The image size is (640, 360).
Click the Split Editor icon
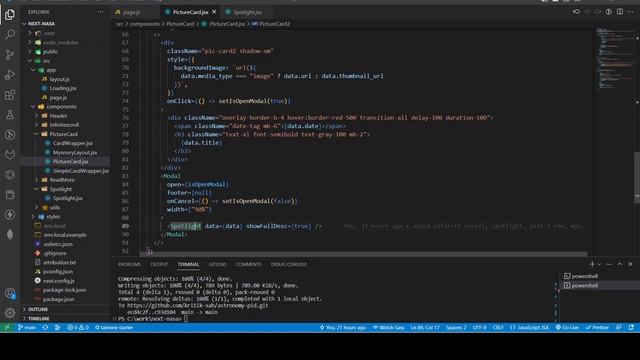620,12
